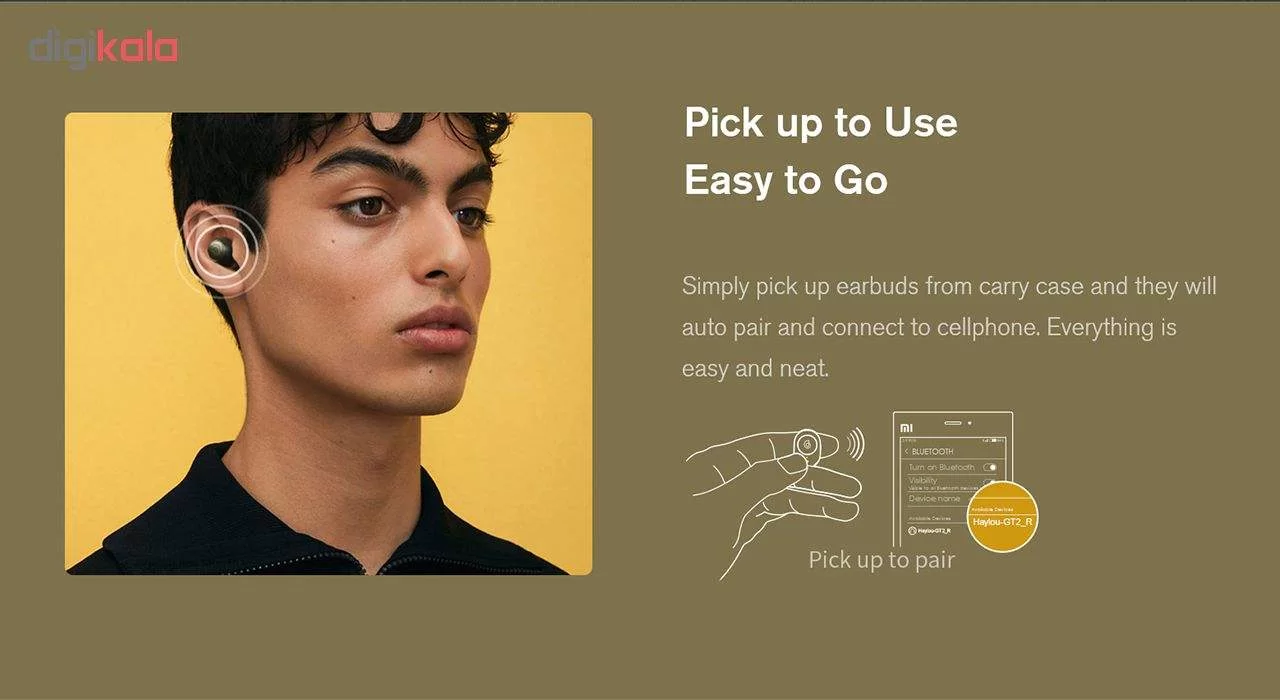Click the phone status bar battery icon

pyautogui.click(x=994, y=440)
